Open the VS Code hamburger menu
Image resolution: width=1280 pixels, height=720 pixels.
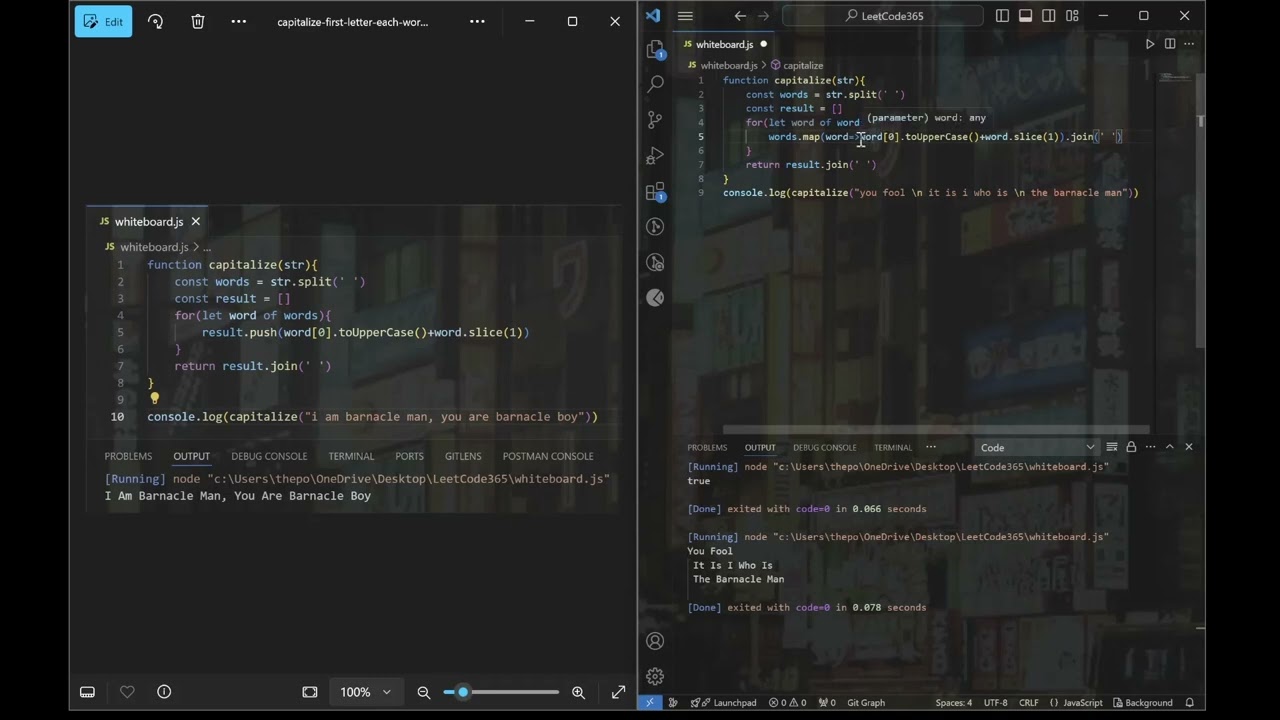click(685, 16)
